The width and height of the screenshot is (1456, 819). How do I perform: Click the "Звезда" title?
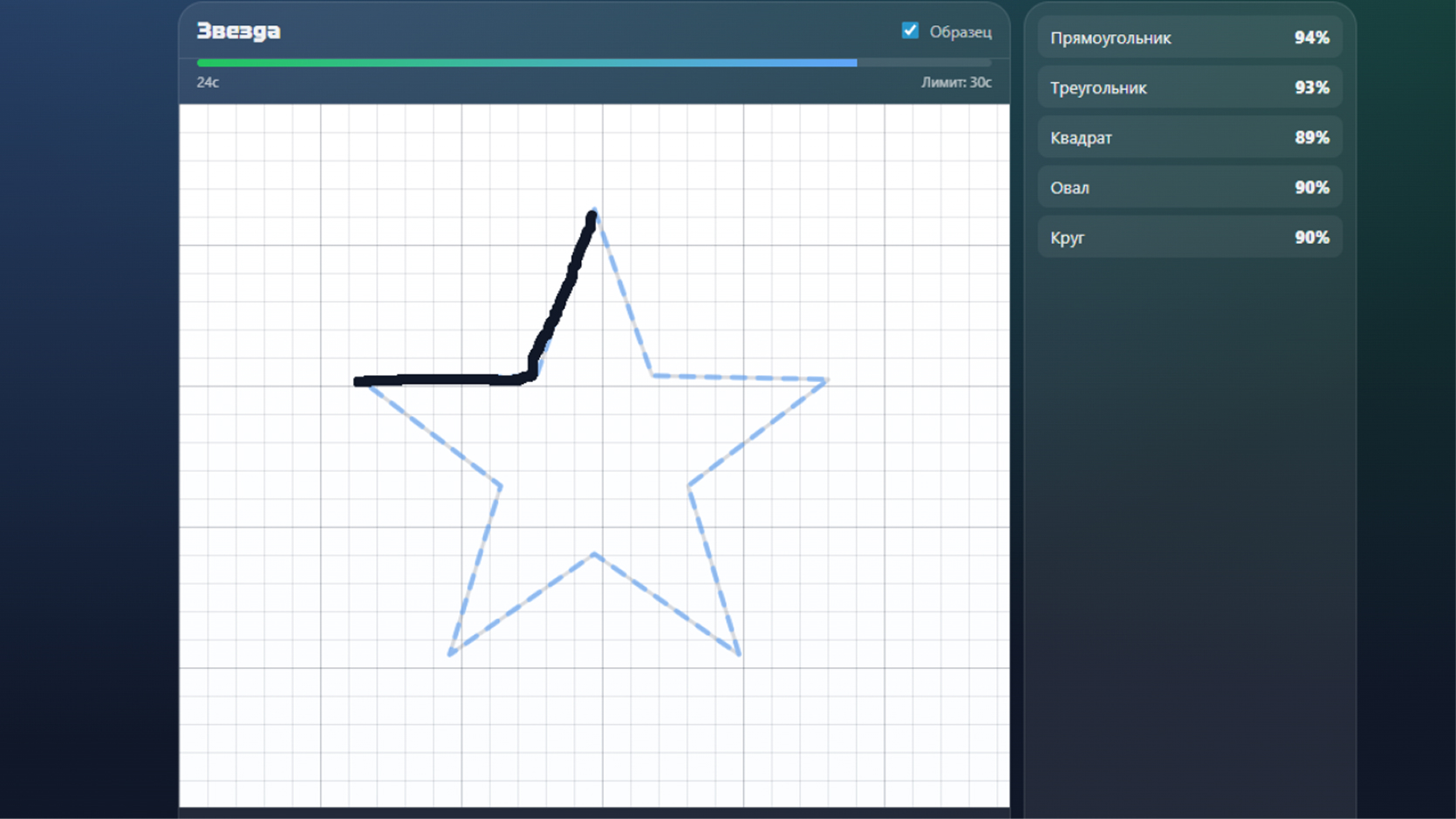point(239,29)
